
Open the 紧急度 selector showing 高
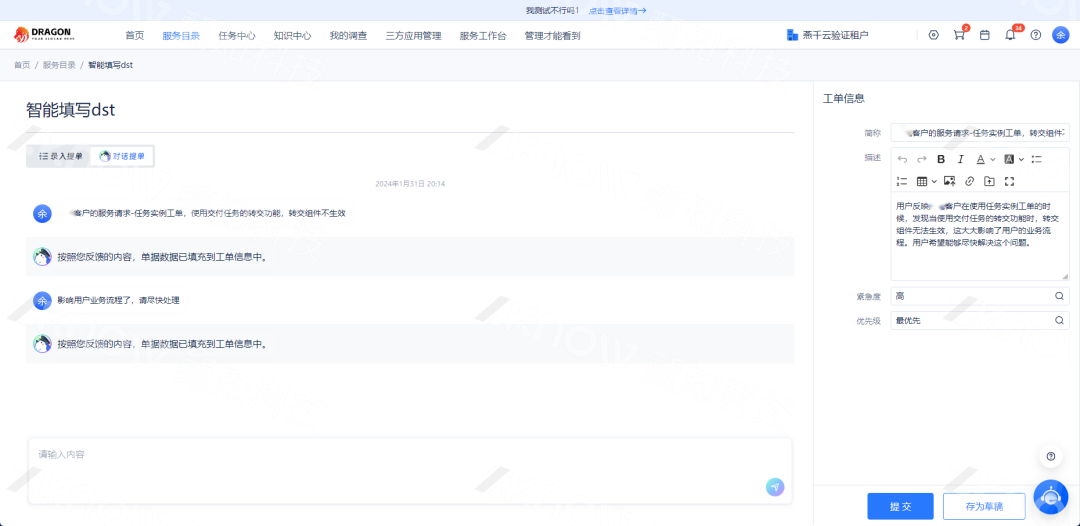pyautogui.click(x=979, y=296)
